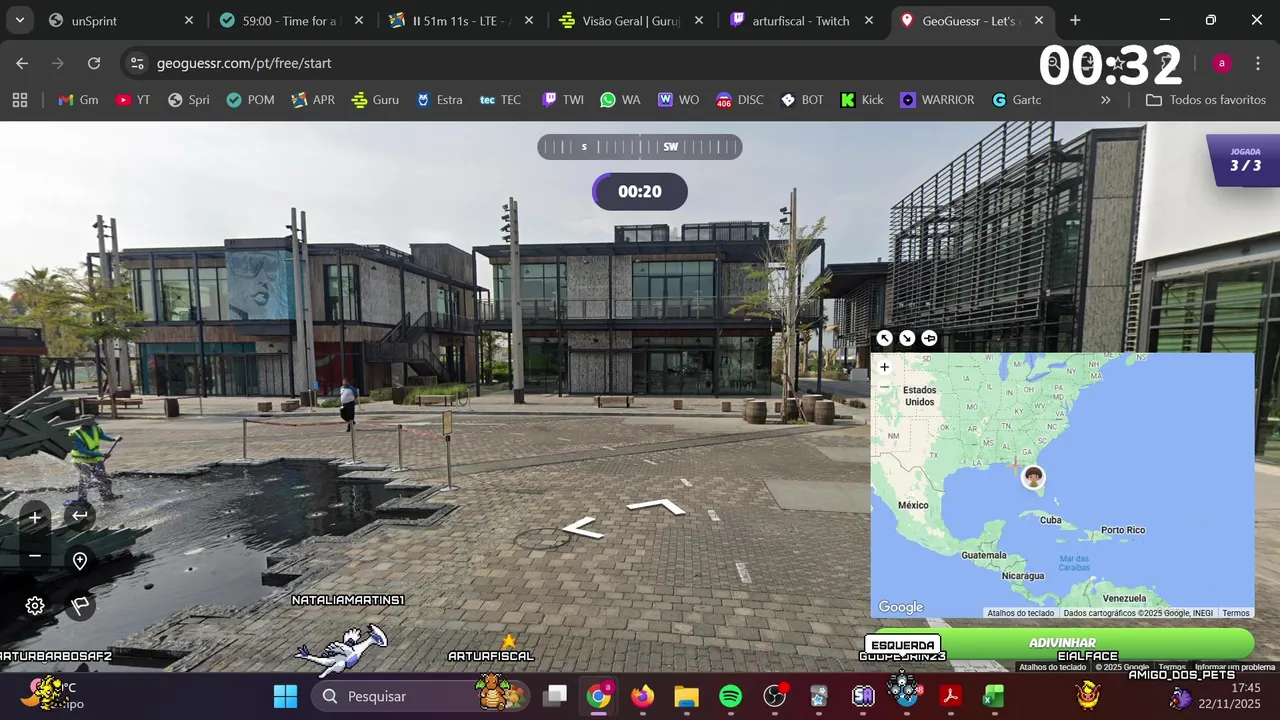The width and height of the screenshot is (1280, 720).
Task: Open GeoGuessr settings gear icon
Action: pyautogui.click(x=35, y=605)
